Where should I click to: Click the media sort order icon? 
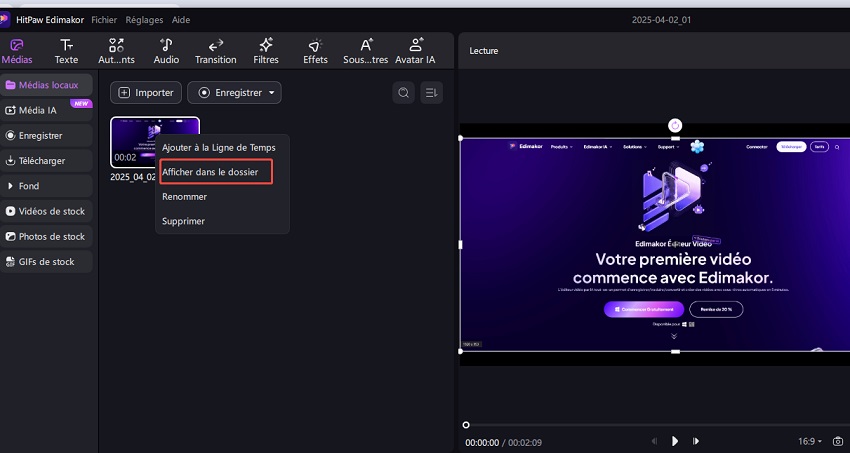point(432,93)
